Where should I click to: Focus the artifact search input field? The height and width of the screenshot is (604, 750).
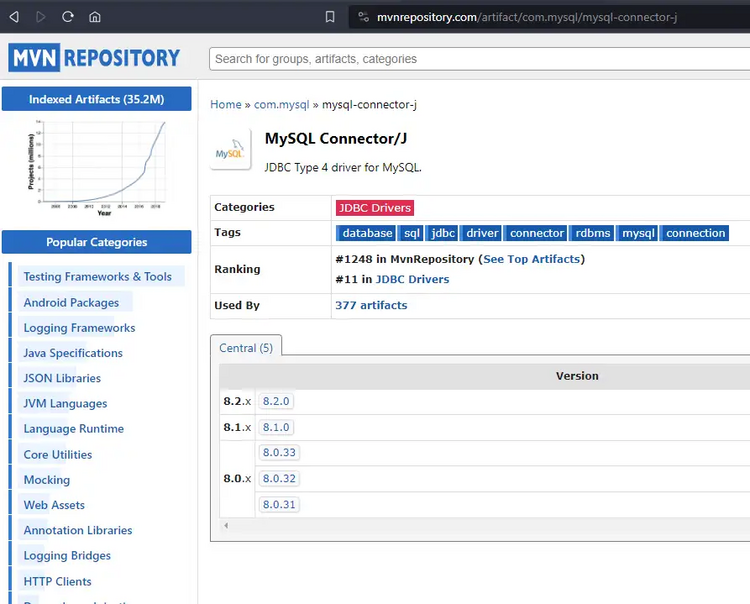(x=480, y=59)
